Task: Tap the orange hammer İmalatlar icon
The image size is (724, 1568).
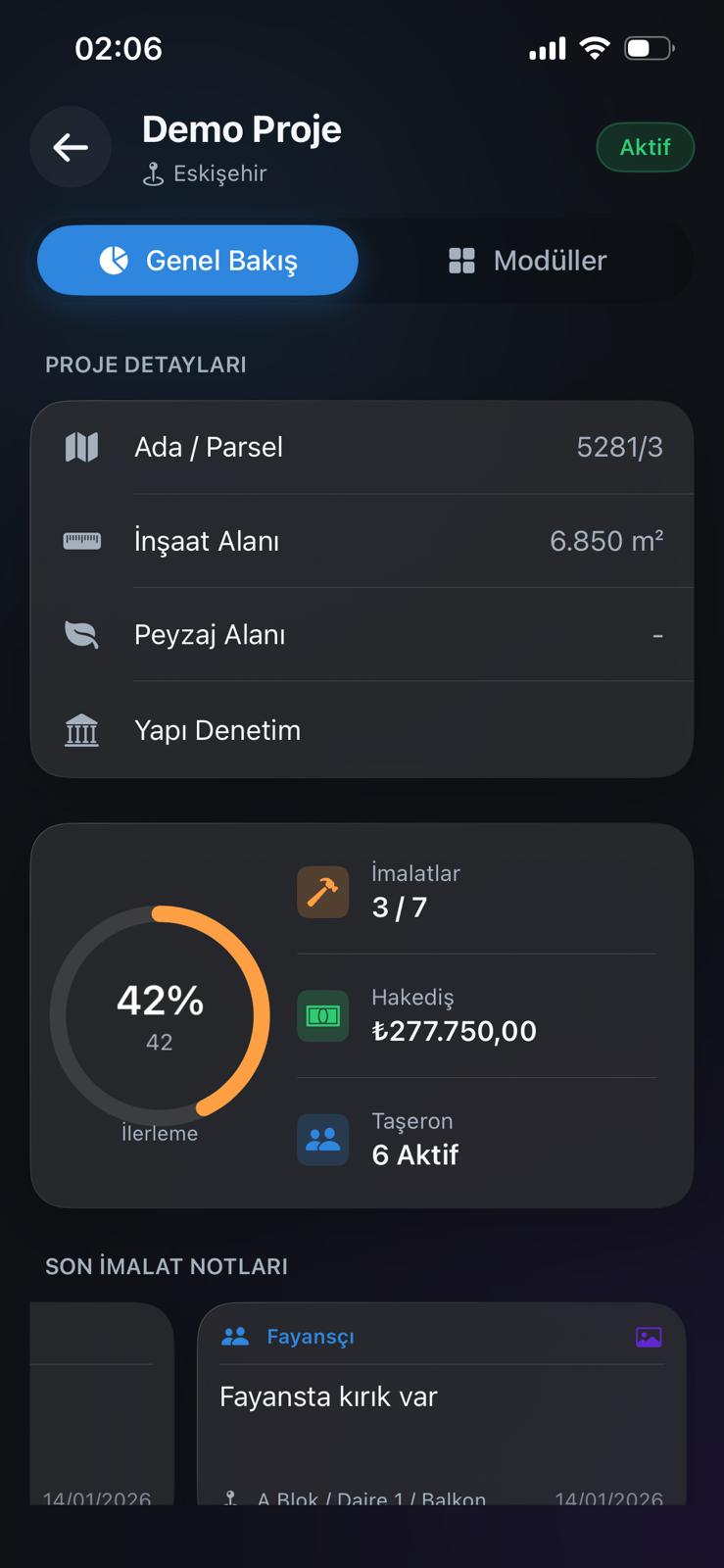Action: point(322,891)
